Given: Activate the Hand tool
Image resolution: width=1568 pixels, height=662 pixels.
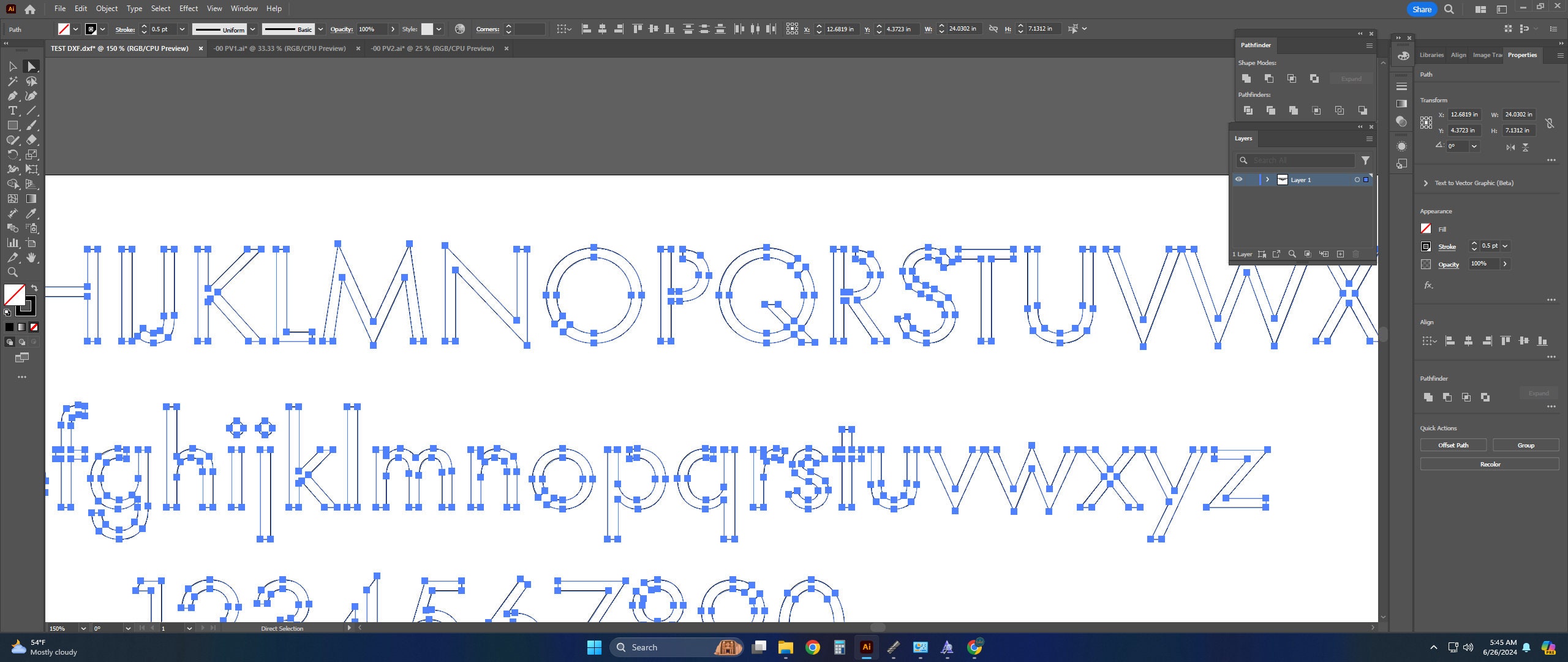Looking at the screenshot, I should (32, 257).
